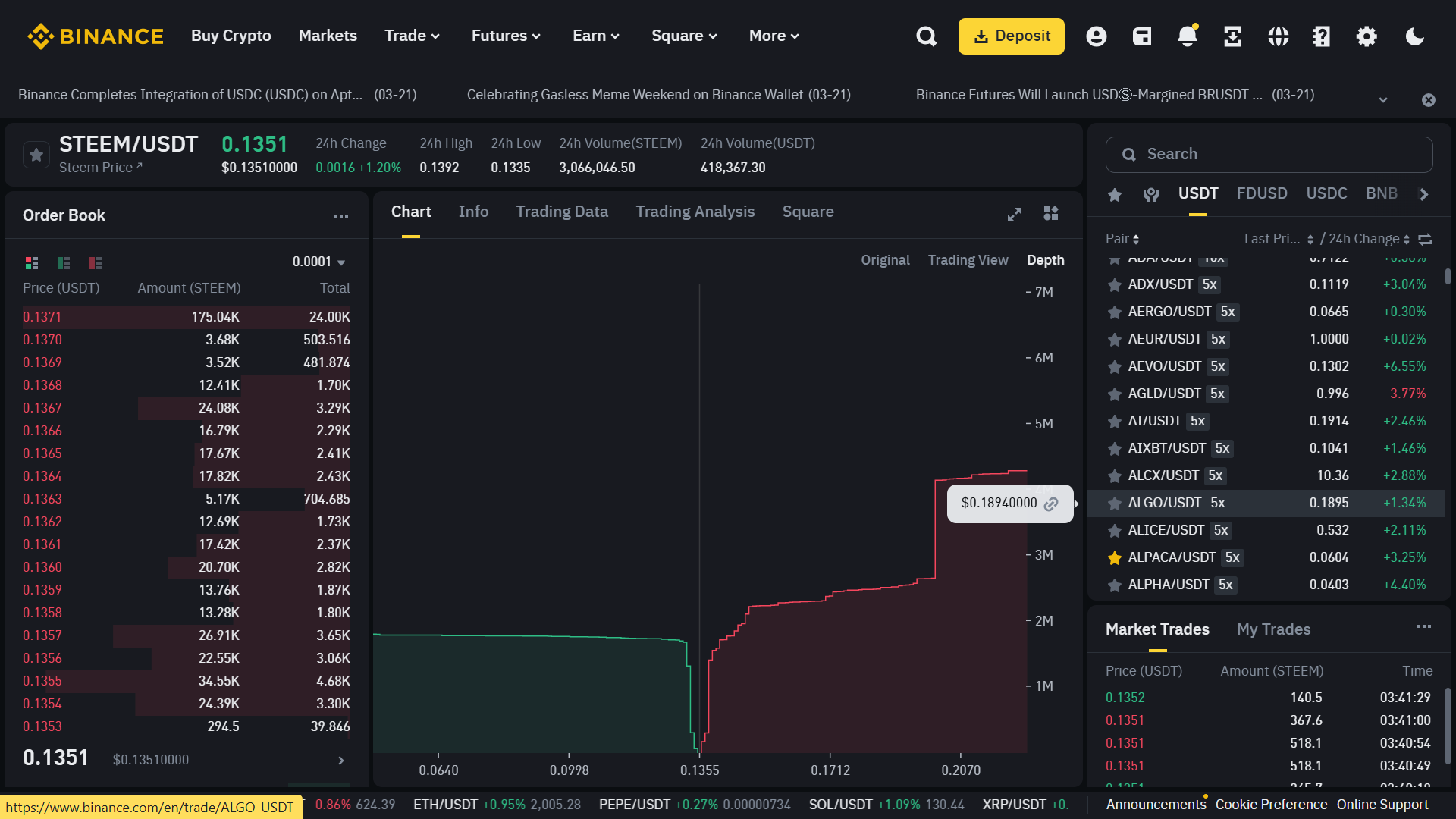Viewport: 1456px width, 819px height.
Task: Show favorites list star filter
Action: pyautogui.click(x=1115, y=195)
